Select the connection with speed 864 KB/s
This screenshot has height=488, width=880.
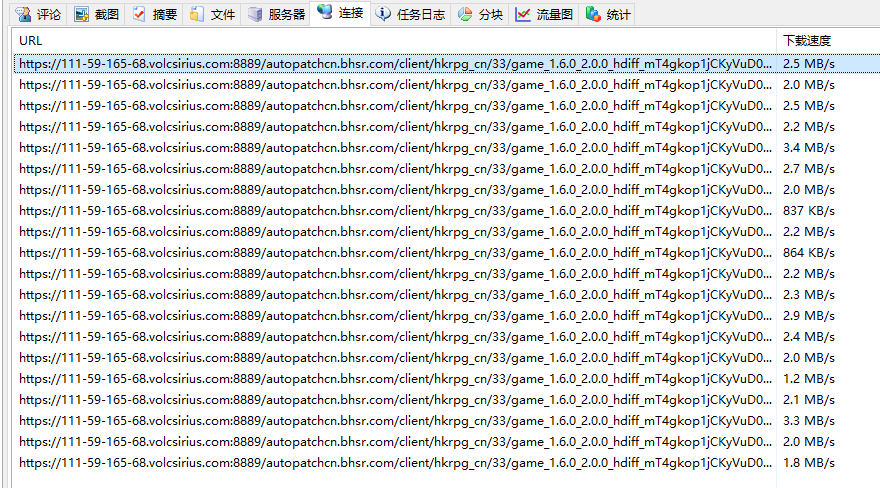(447, 253)
